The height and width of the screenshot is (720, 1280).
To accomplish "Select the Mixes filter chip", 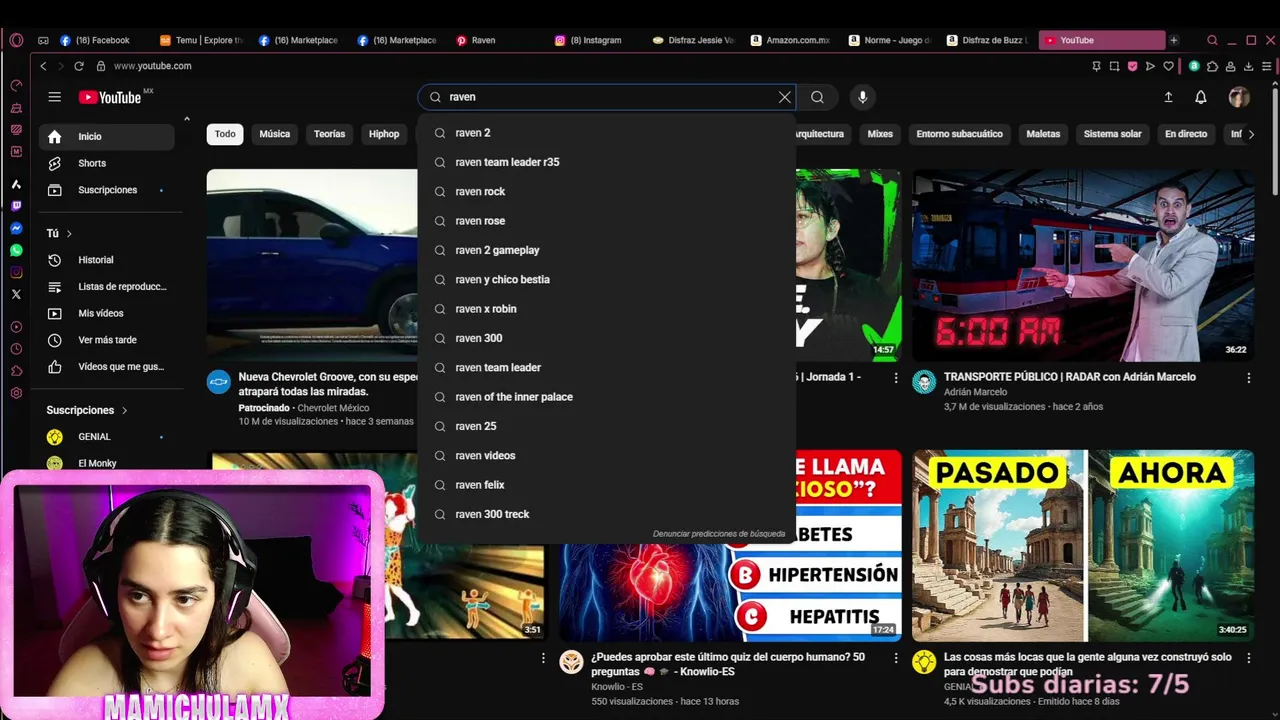I will [880, 134].
